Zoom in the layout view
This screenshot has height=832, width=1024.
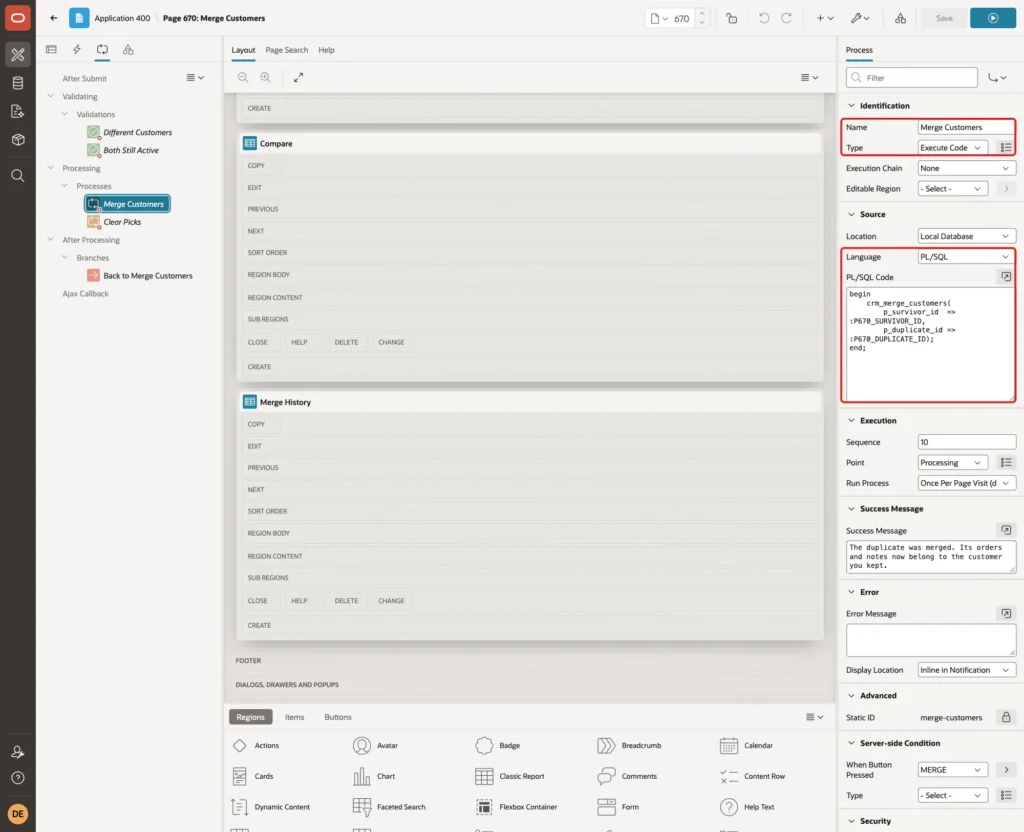[266, 77]
